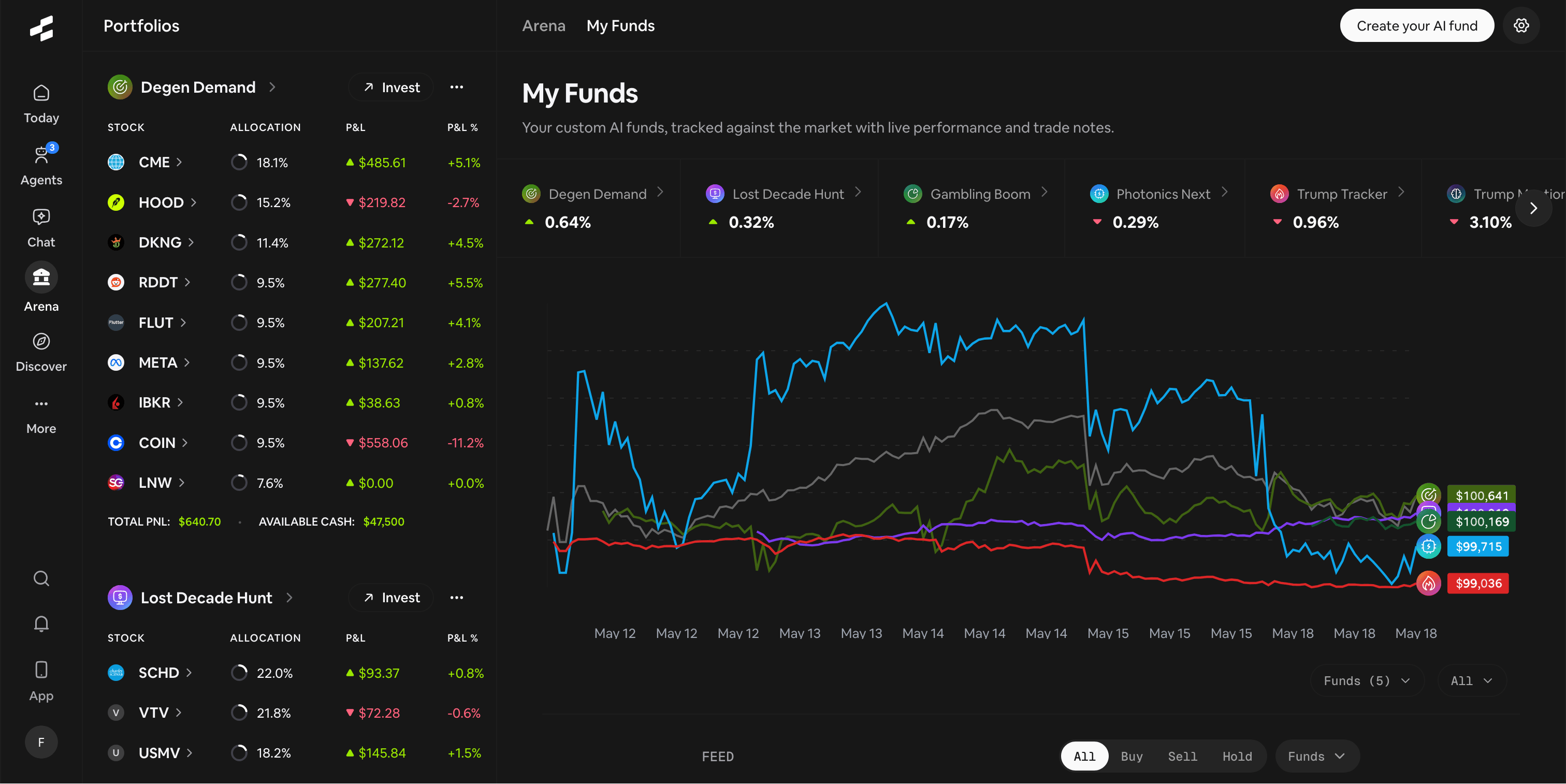
Task: Click the CME stock logo
Action: (116, 162)
